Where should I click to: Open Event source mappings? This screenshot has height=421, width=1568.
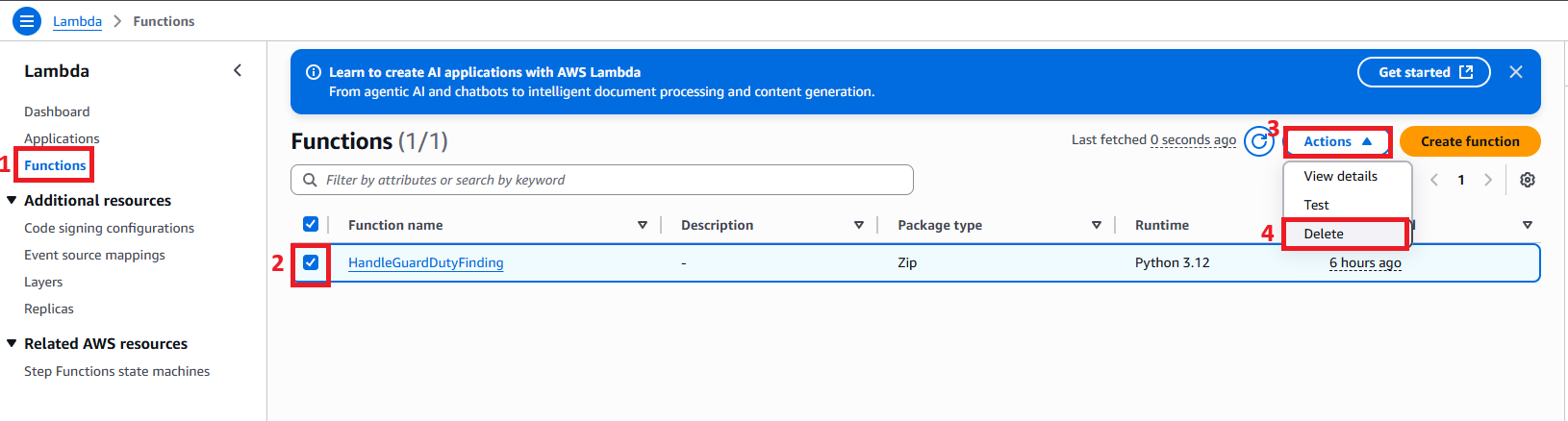(x=94, y=255)
